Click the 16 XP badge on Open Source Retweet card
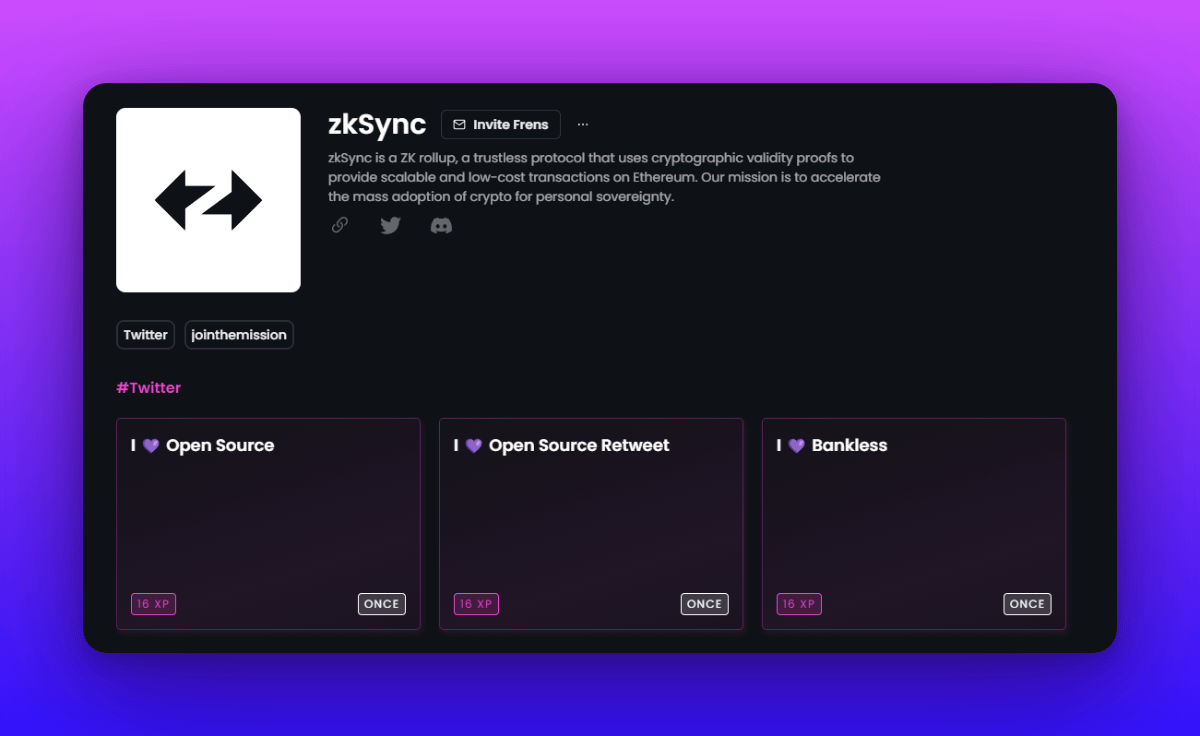Image resolution: width=1200 pixels, height=736 pixels. coord(476,604)
